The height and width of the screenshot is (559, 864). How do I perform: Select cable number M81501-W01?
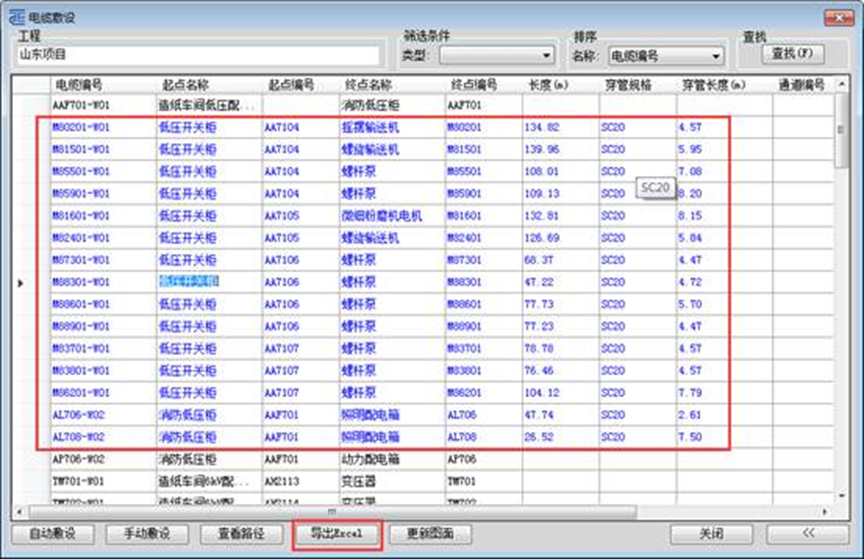81,149
